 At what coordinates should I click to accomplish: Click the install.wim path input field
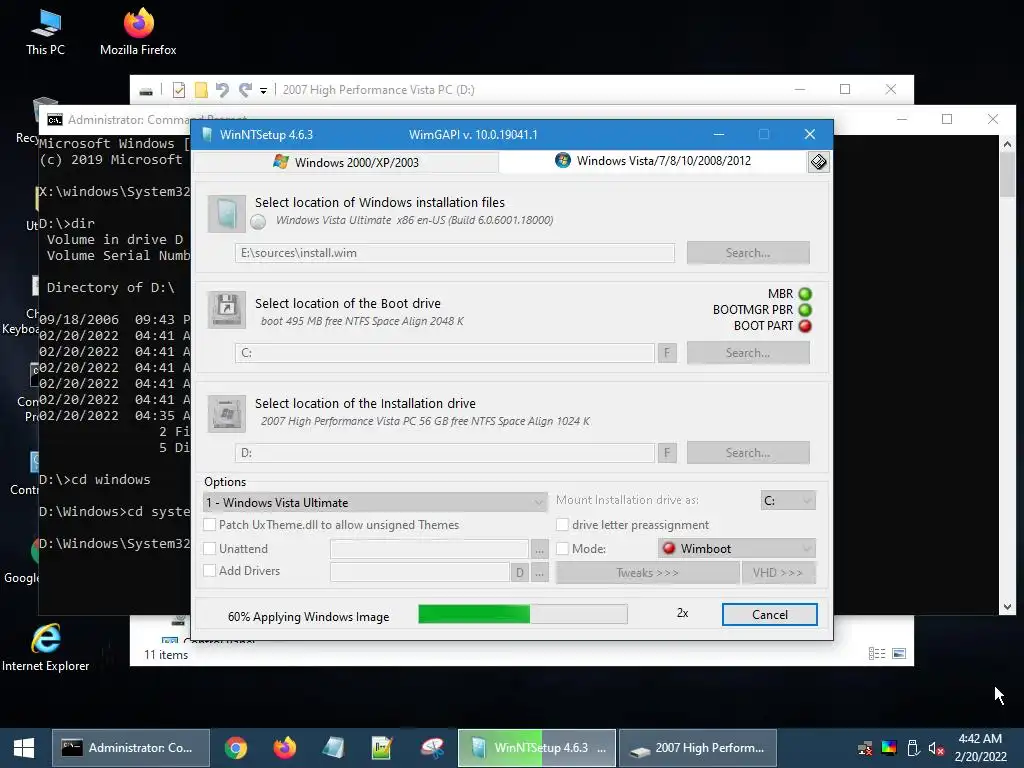(x=455, y=253)
